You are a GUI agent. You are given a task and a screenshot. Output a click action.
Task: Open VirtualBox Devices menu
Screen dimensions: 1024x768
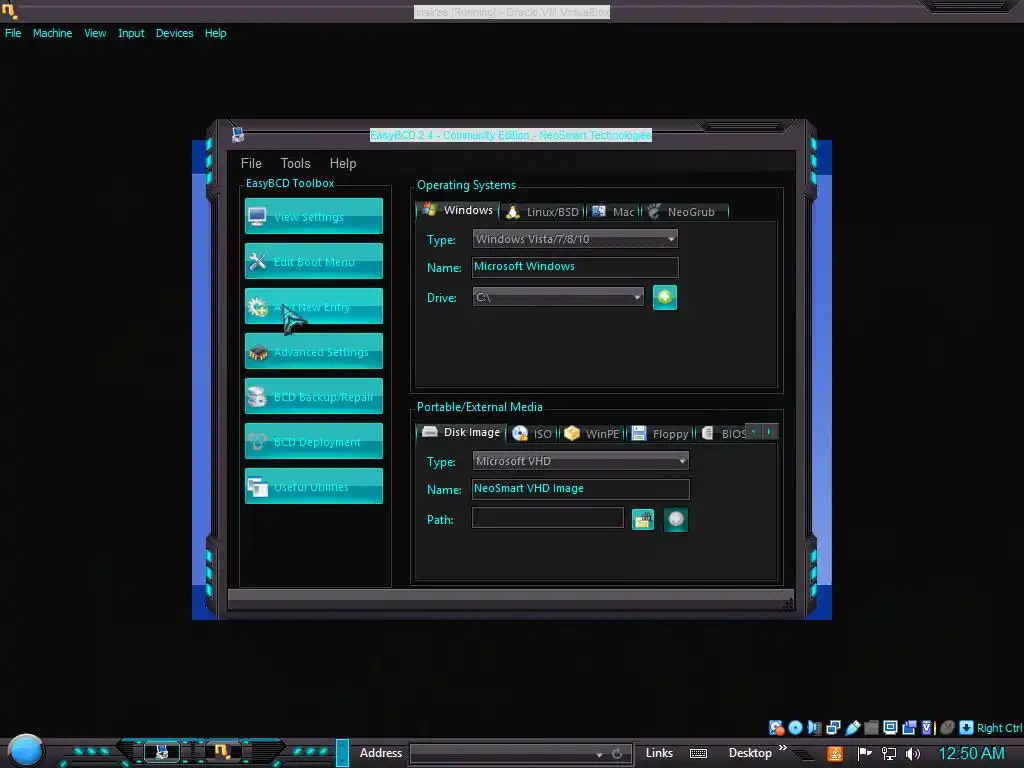pos(174,33)
